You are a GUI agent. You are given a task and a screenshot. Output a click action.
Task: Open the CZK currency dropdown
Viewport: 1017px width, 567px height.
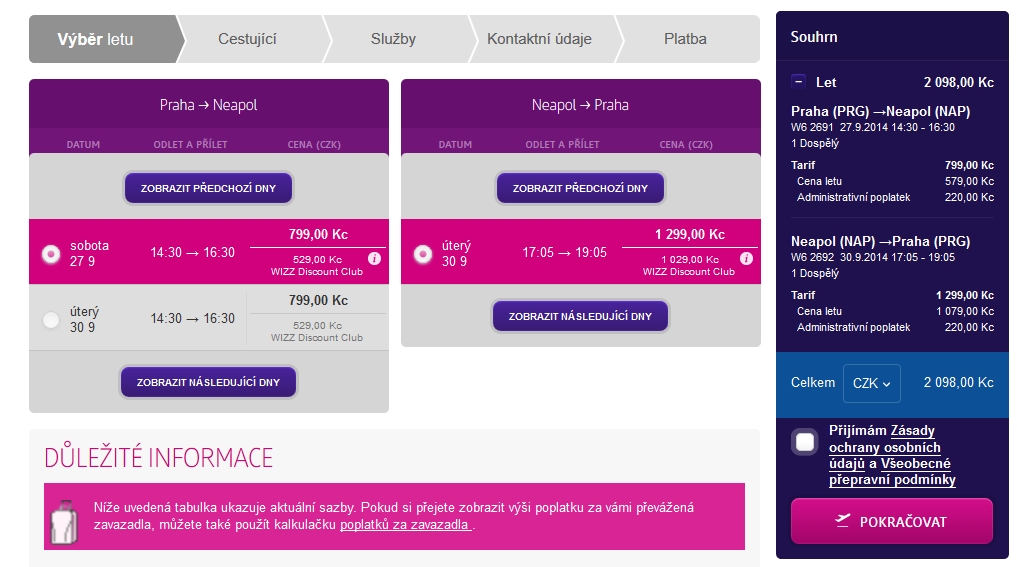point(871,383)
